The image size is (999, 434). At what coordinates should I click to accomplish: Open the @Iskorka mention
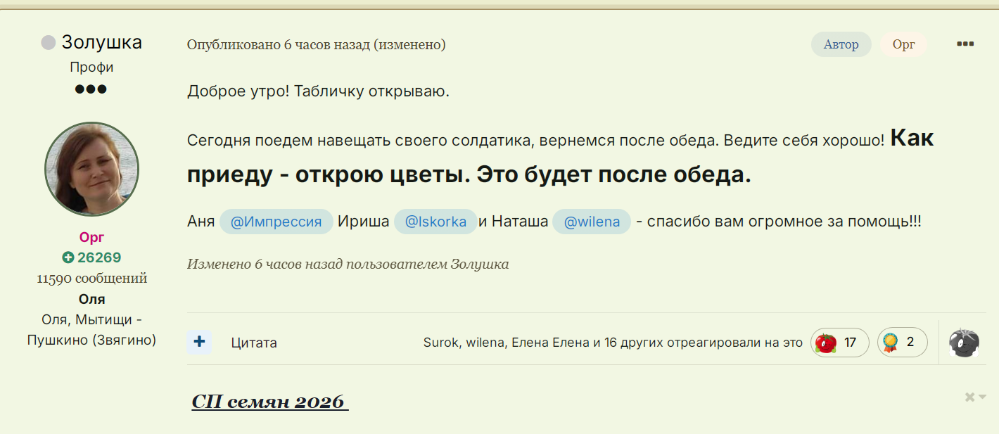click(x=434, y=222)
